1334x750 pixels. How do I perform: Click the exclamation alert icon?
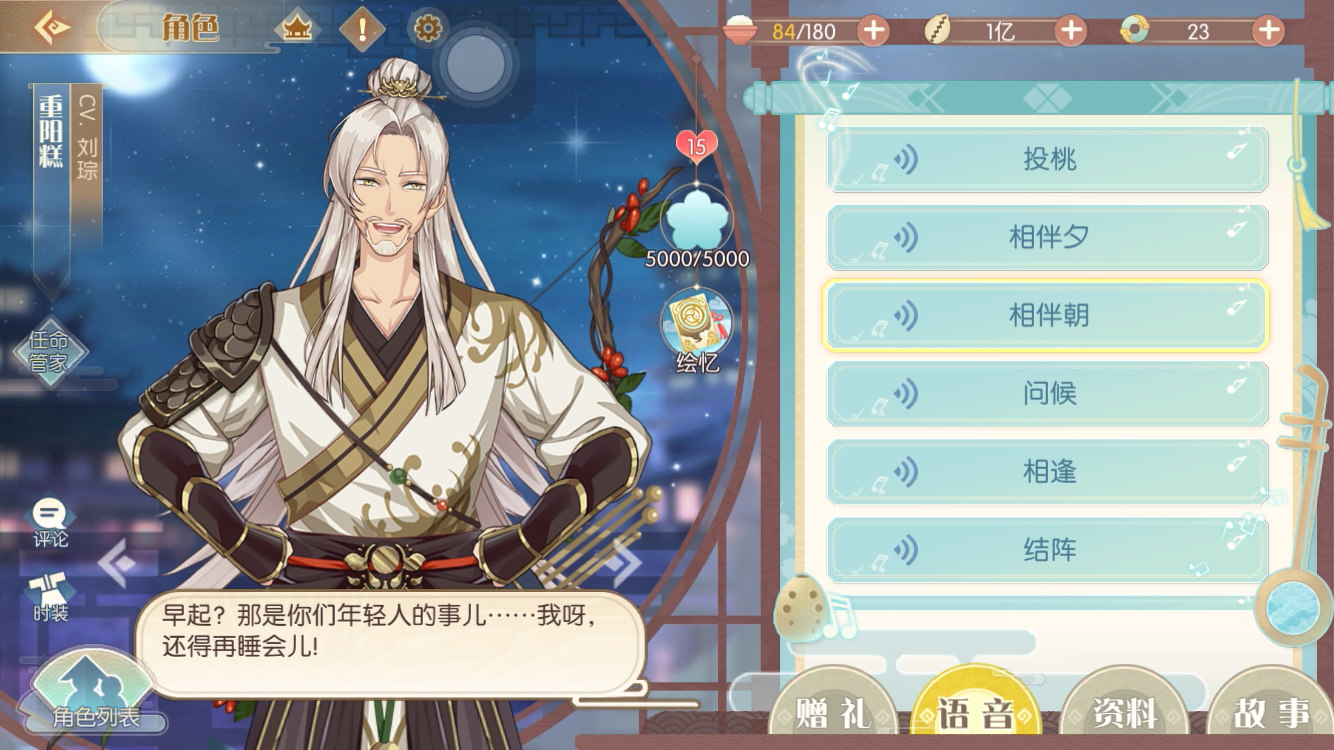tap(362, 29)
